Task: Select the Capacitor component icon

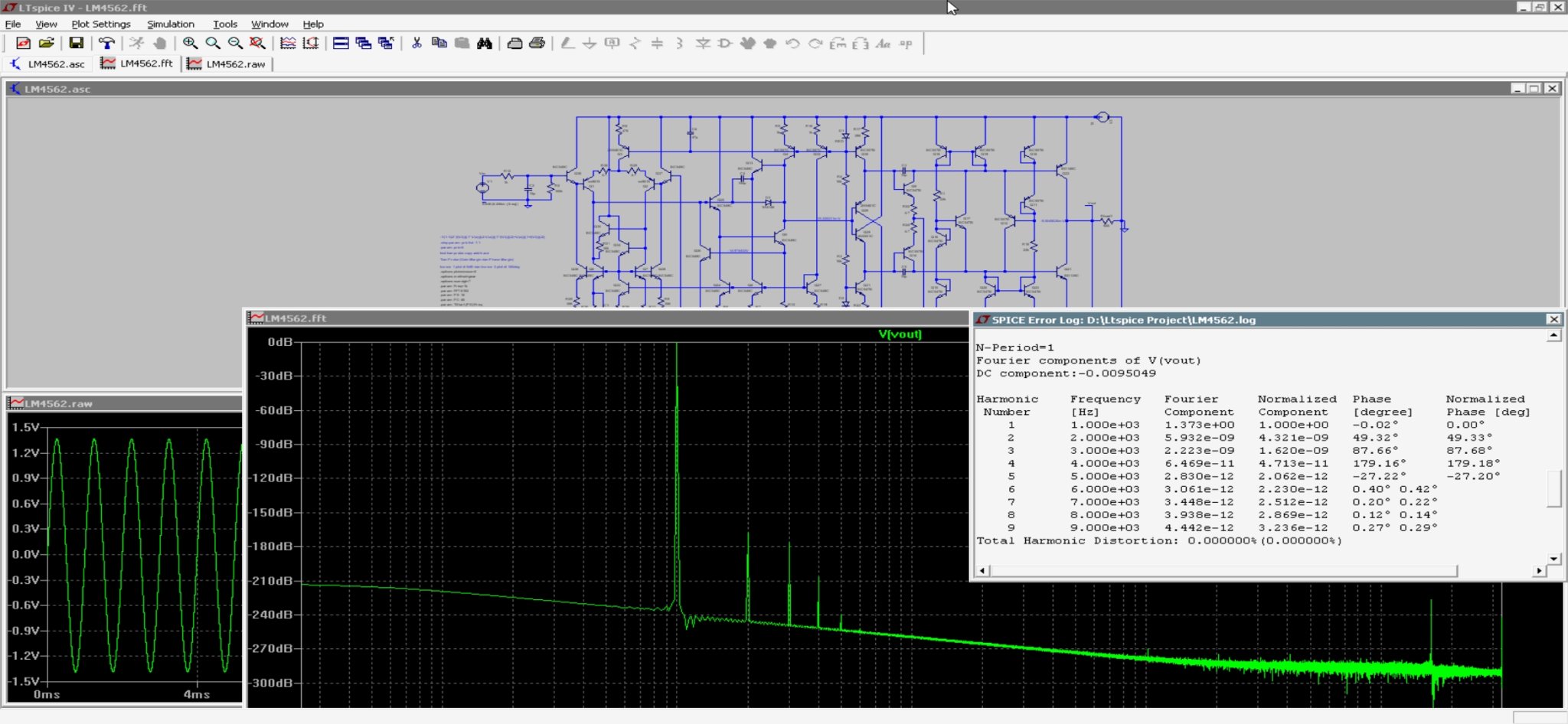Action: pos(657,44)
